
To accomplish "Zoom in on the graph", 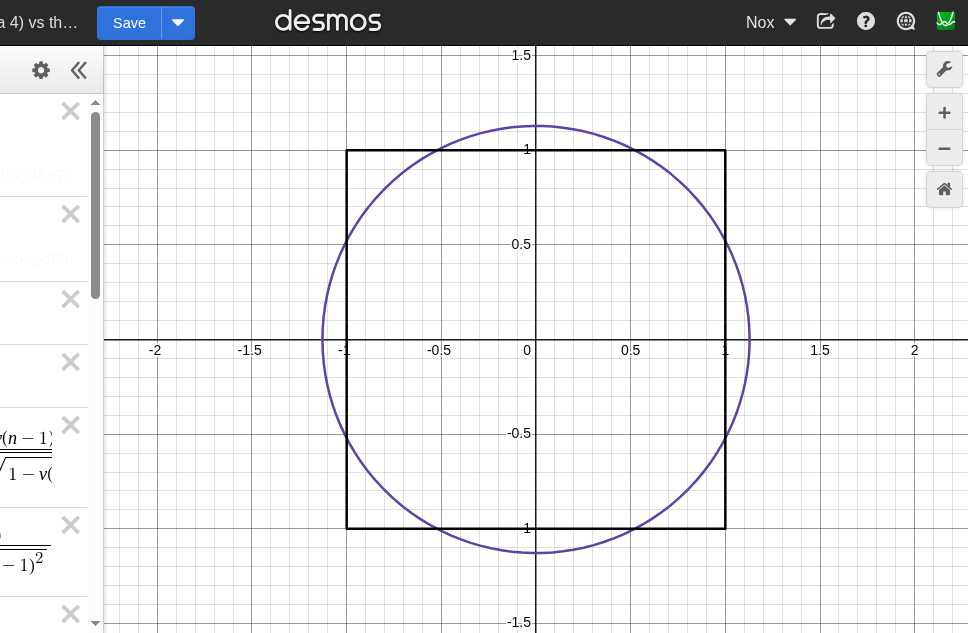I will tap(944, 113).
